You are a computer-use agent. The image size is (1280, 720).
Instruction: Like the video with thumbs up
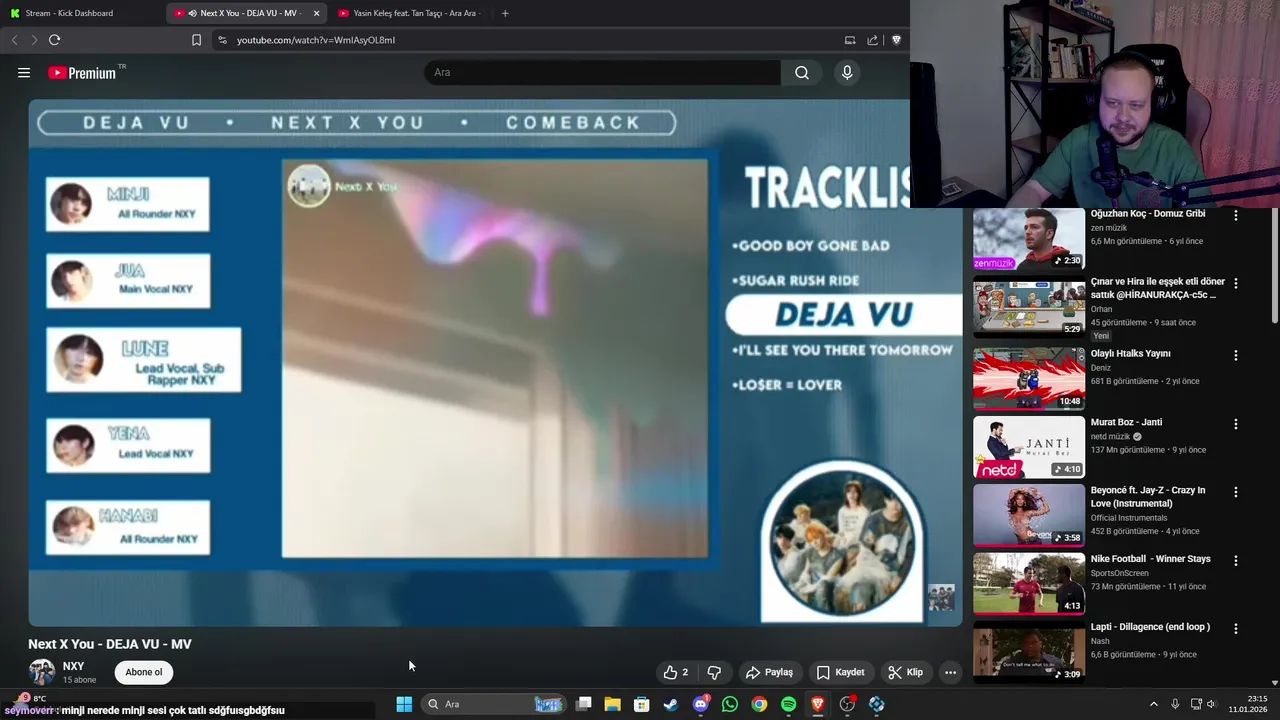pos(676,672)
